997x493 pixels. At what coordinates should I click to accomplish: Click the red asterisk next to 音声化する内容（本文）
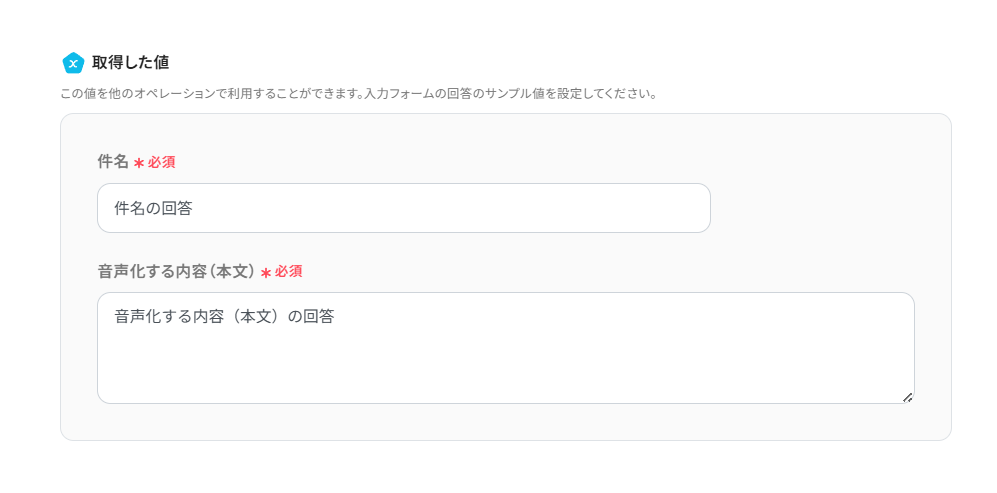(x=266, y=273)
